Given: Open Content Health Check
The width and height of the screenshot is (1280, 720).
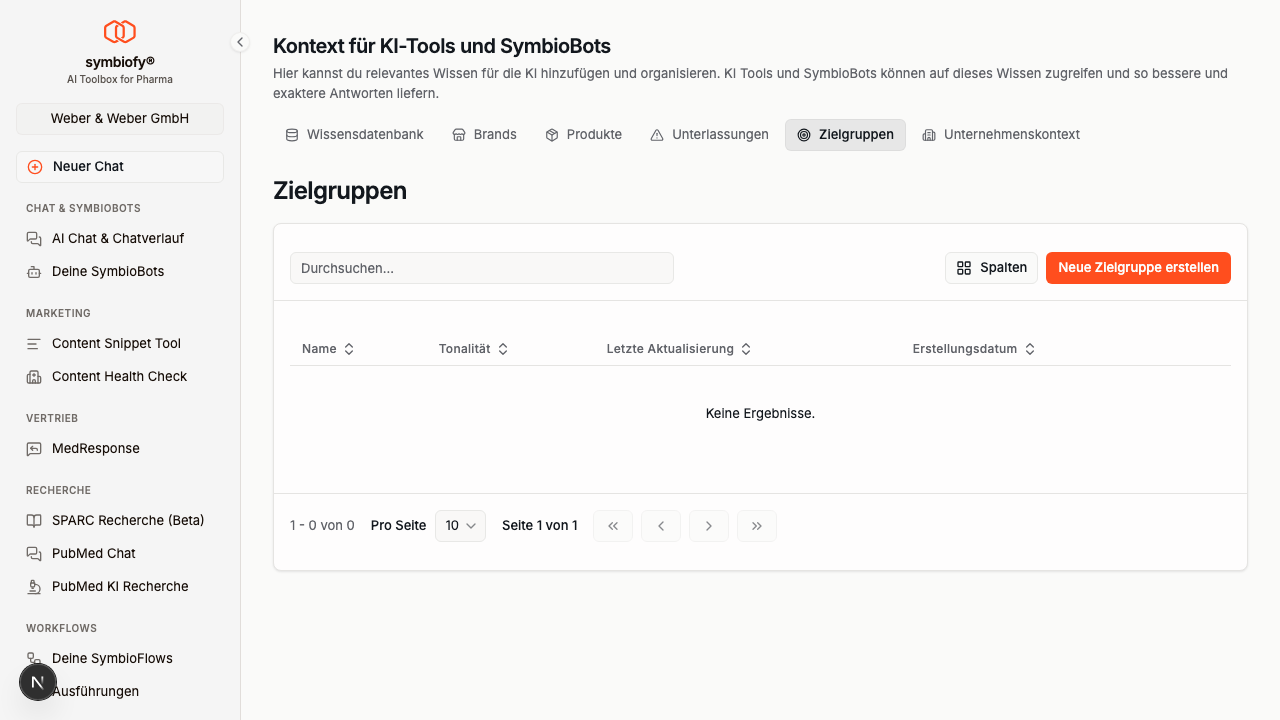Looking at the screenshot, I should (119, 377).
